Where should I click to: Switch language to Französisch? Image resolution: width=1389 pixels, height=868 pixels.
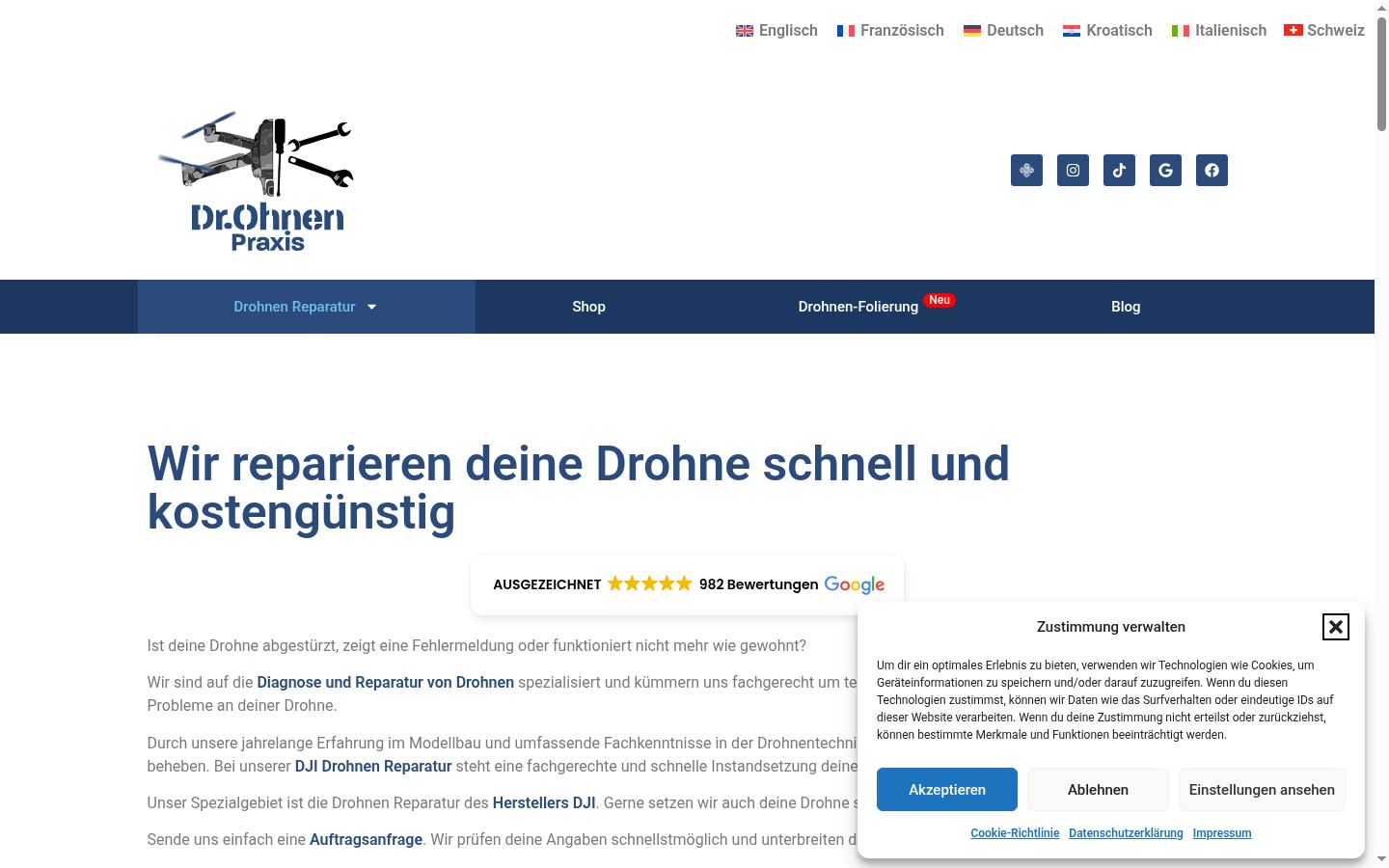coord(890,31)
